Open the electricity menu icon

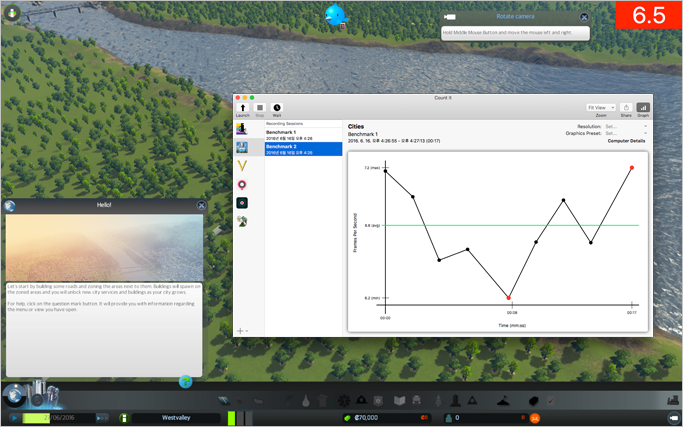(x=289, y=400)
